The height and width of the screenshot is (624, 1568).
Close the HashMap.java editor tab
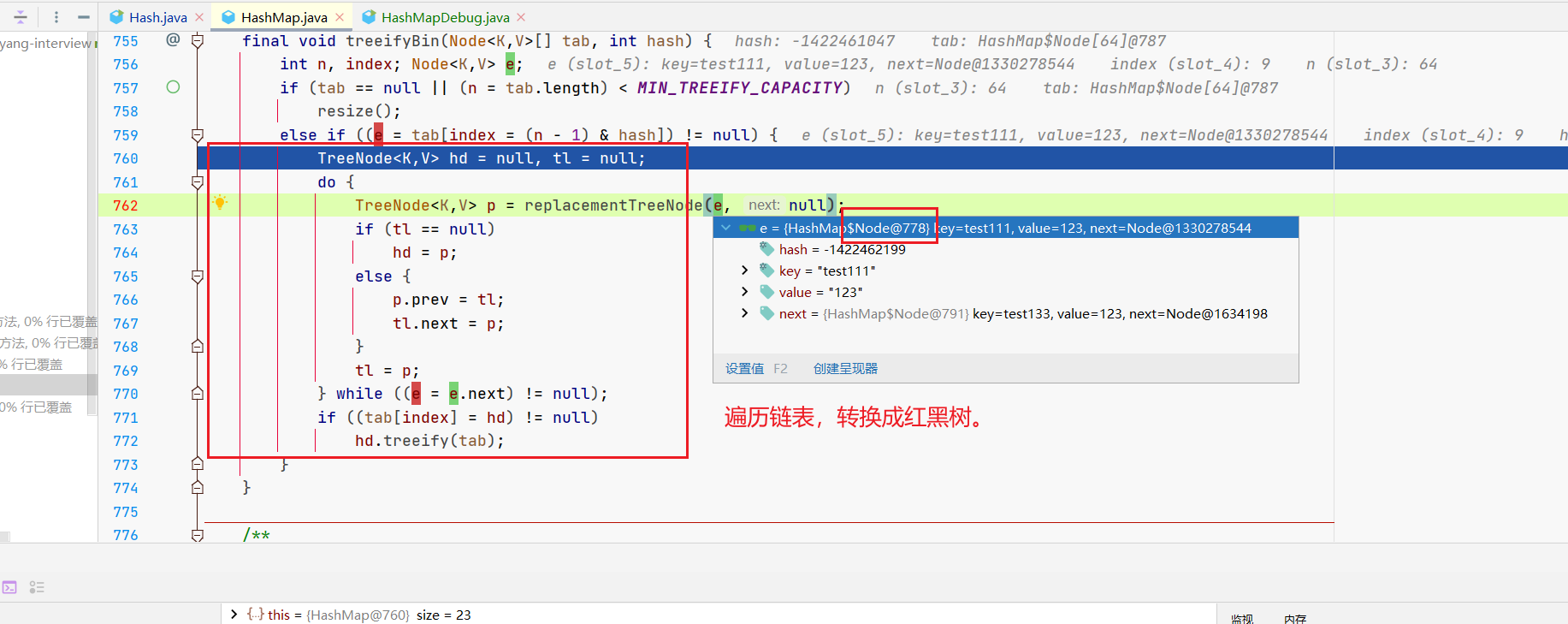tap(340, 17)
